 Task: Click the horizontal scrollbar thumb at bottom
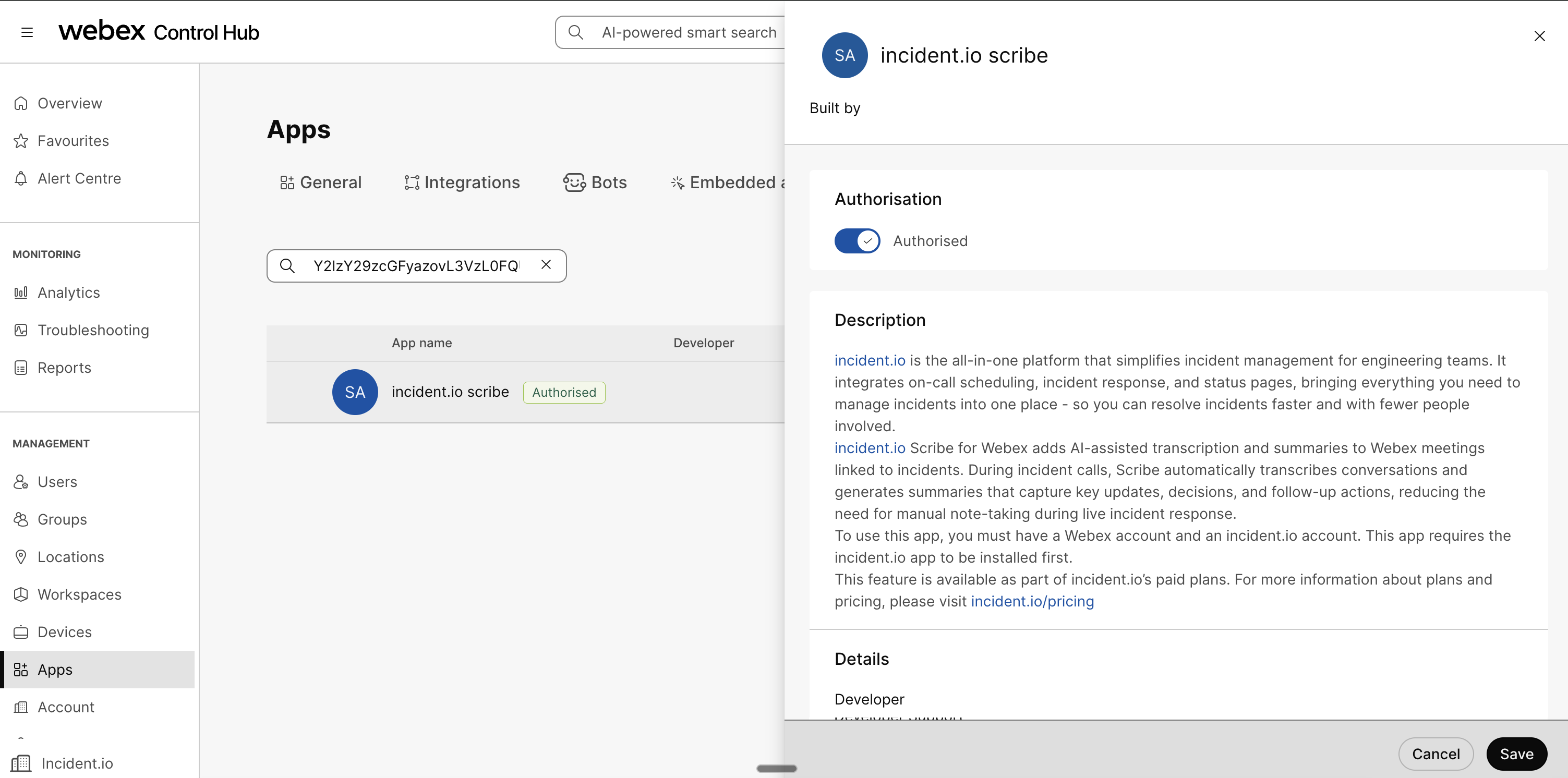click(x=776, y=768)
